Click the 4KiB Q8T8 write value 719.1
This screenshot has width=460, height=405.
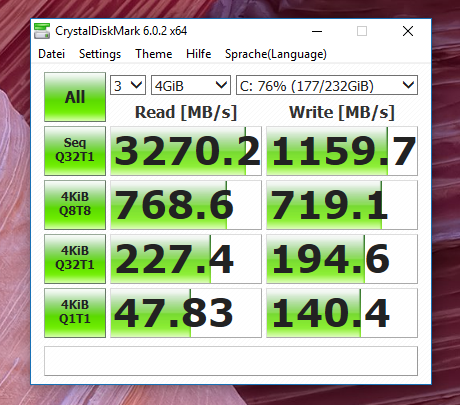pyautogui.click(x=342, y=205)
